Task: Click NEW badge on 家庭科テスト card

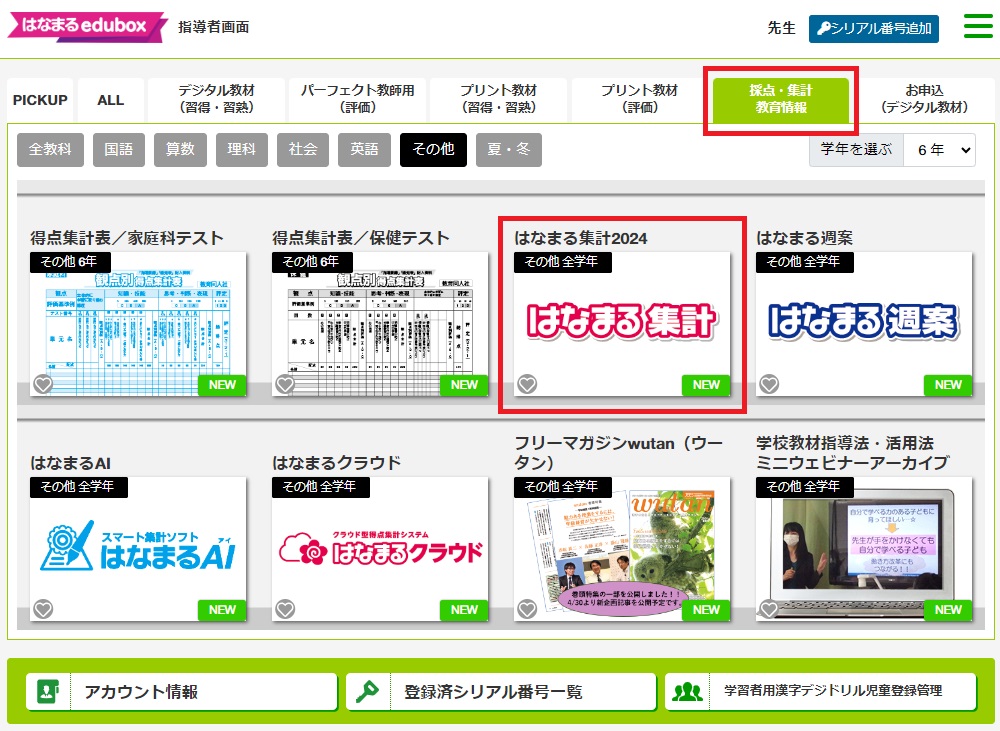Action: click(222, 385)
